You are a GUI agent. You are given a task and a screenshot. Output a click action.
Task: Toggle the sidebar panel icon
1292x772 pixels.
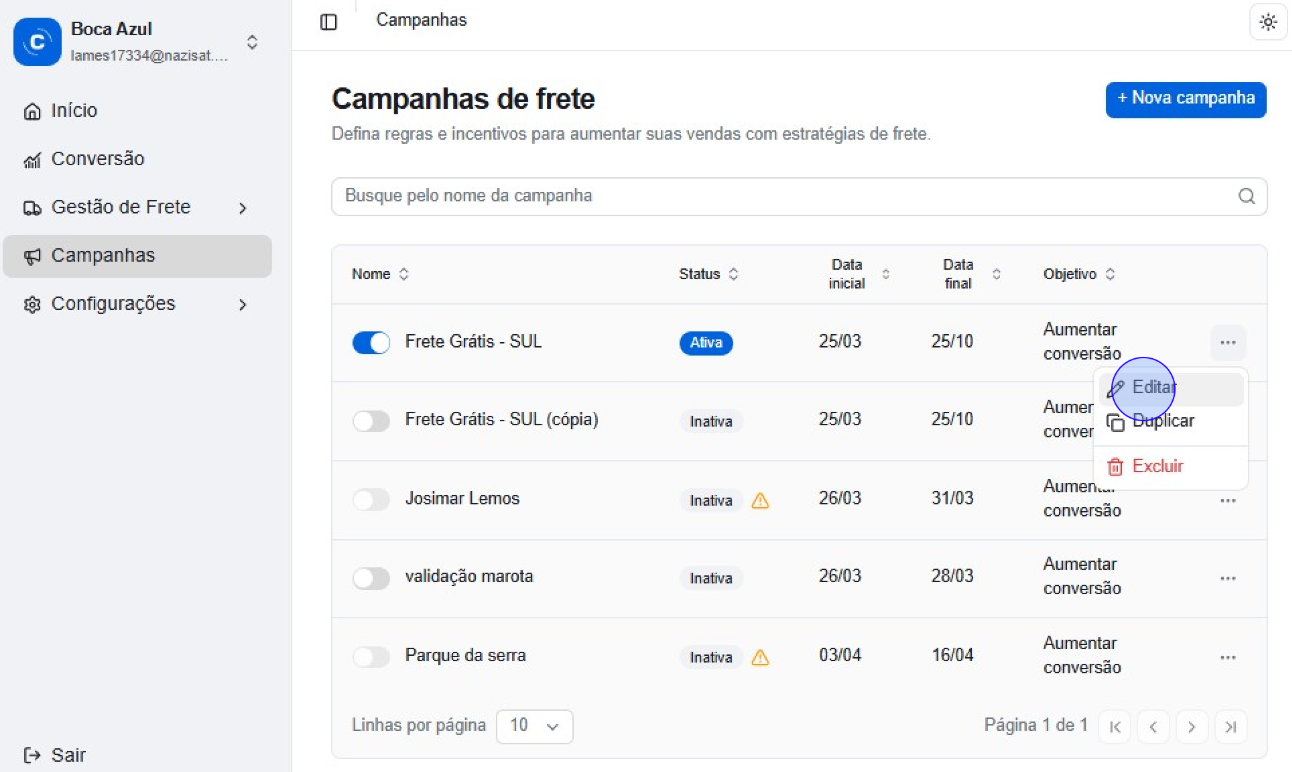coord(328,21)
